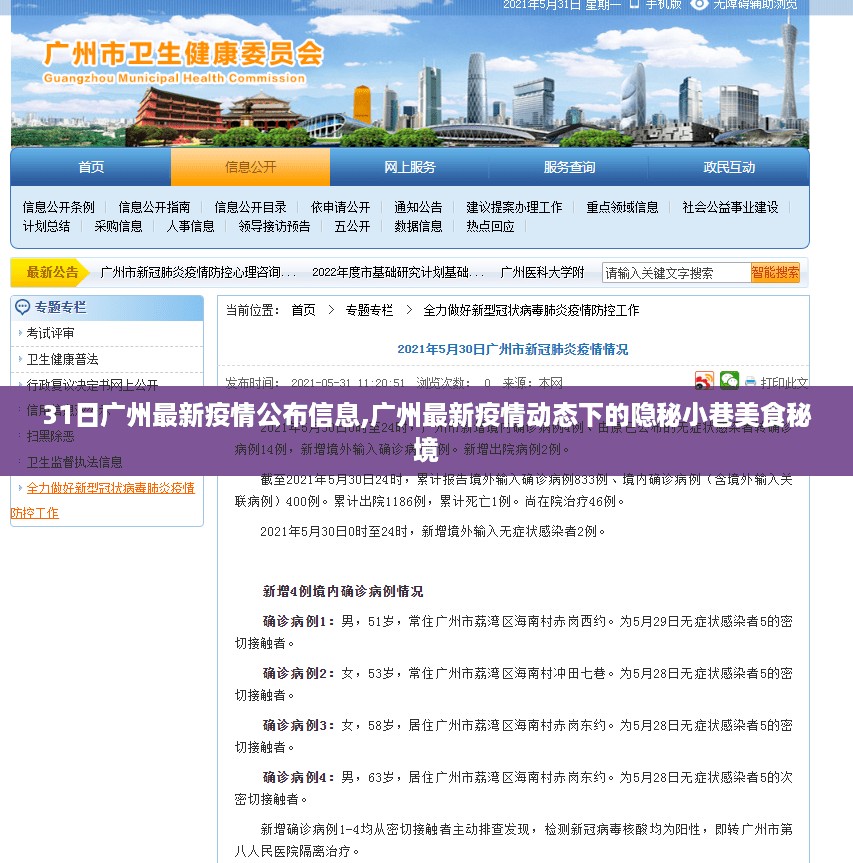853x863 pixels.
Task: Switch to the 首页 navigation tab
Action: coord(91,167)
